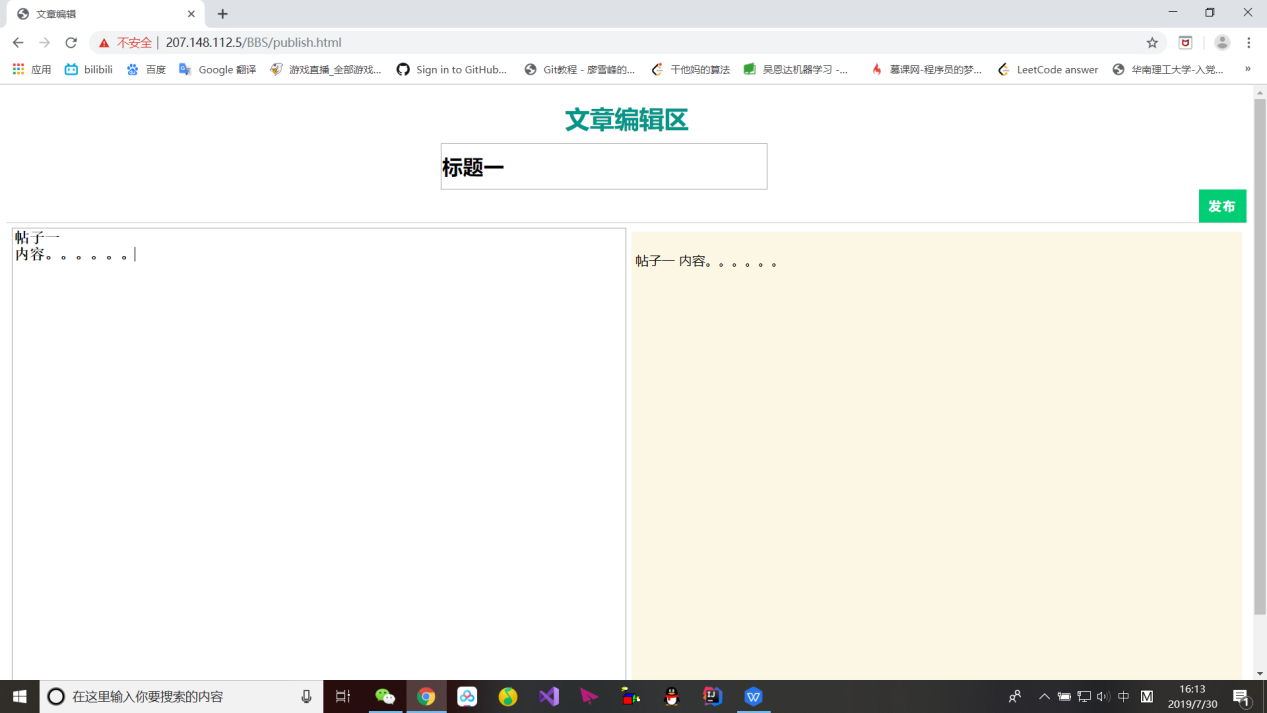Click the scrollbar up arrow
This screenshot has height=713, width=1267.
click(1260, 91)
